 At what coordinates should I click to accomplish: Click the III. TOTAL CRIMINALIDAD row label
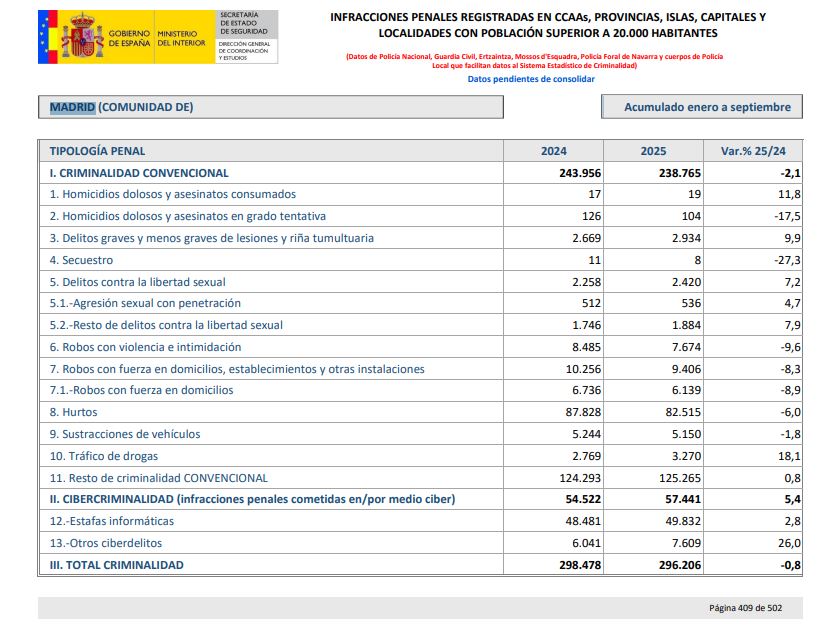click(117, 565)
